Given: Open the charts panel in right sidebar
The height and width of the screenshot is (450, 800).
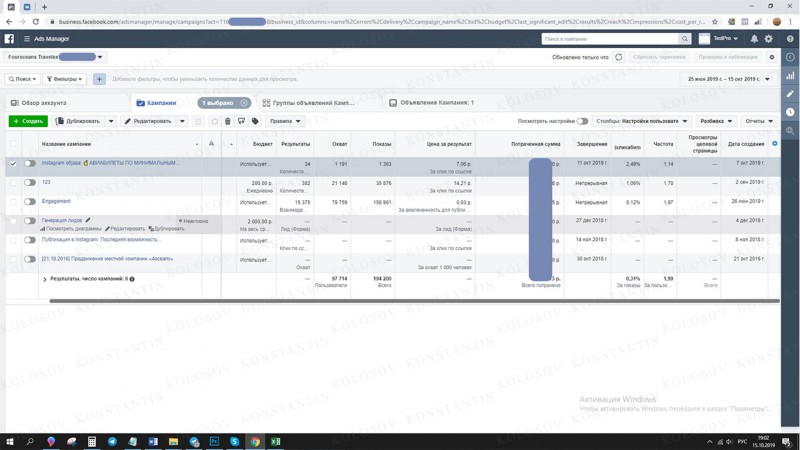Looking at the screenshot, I should click(790, 76).
